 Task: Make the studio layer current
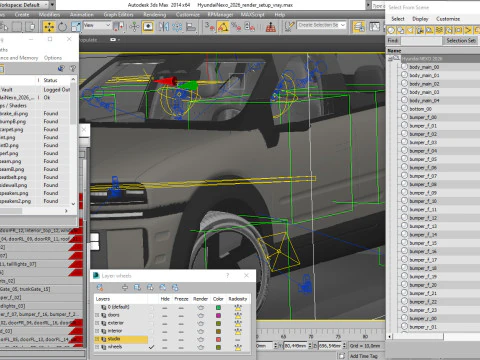coord(151,339)
